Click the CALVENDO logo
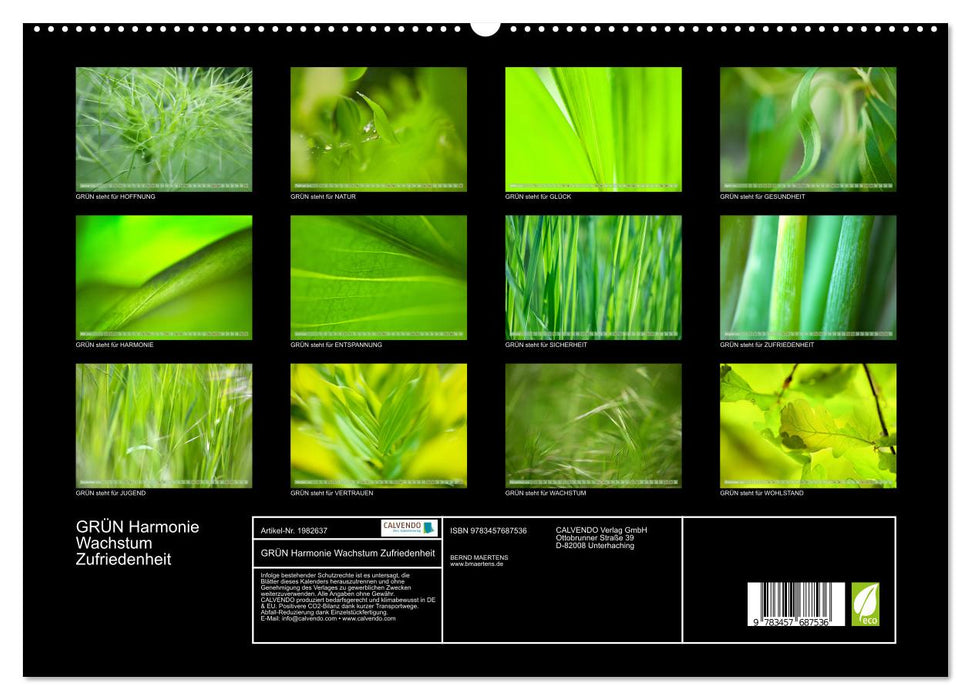971x700 pixels. (409, 528)
